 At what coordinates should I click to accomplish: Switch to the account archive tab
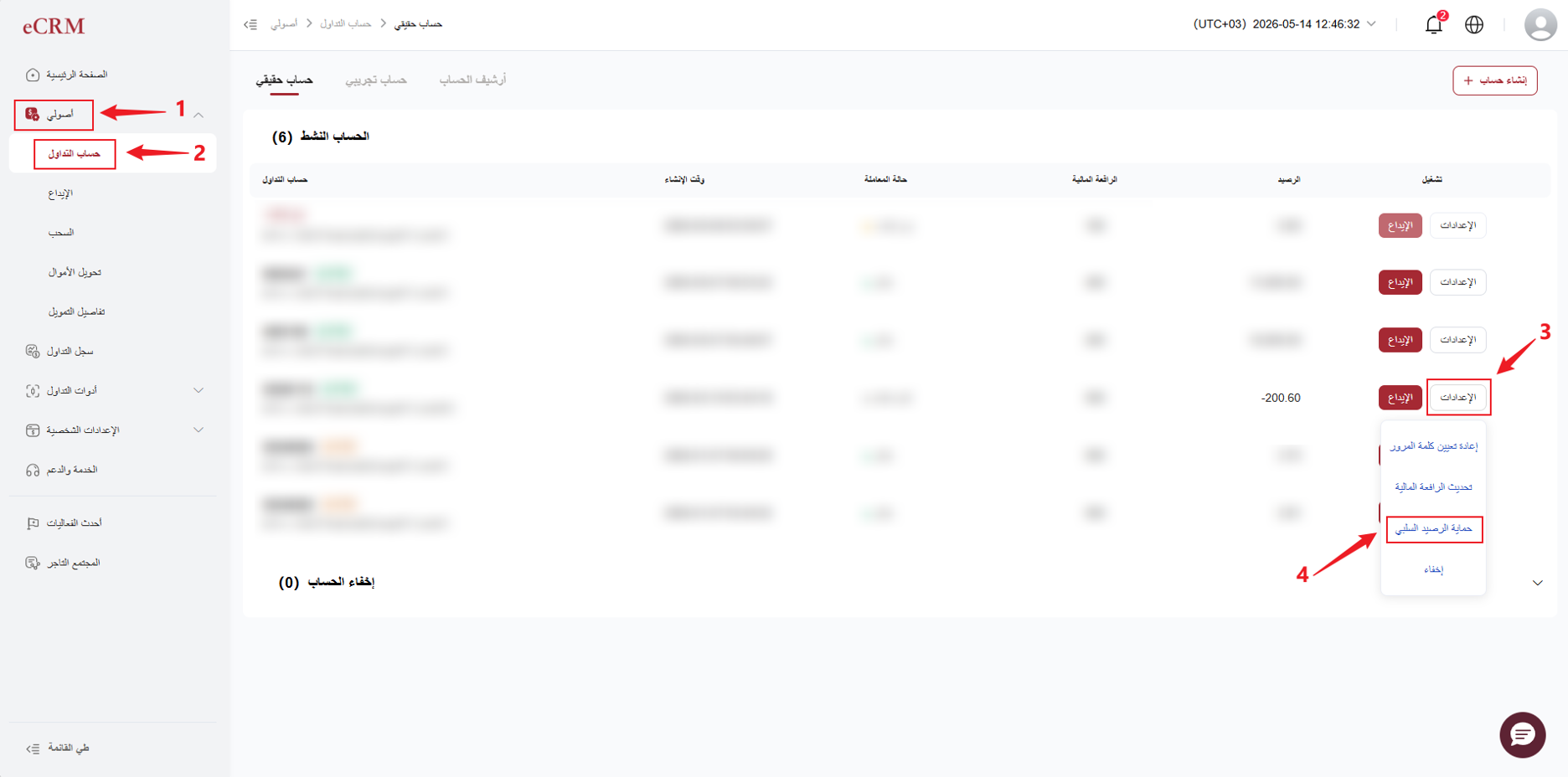click(x=472, y=80)
